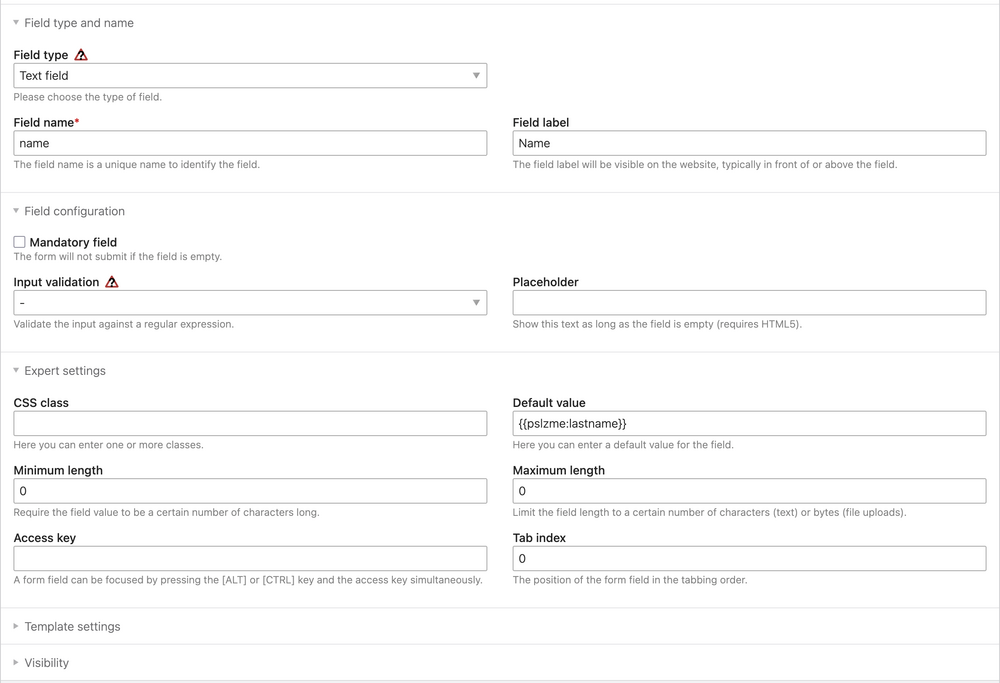Image resolution: width=1000 pixels, height=683 pixels.
Task: Click help wizard icon beside Field type
Action: 81,55
